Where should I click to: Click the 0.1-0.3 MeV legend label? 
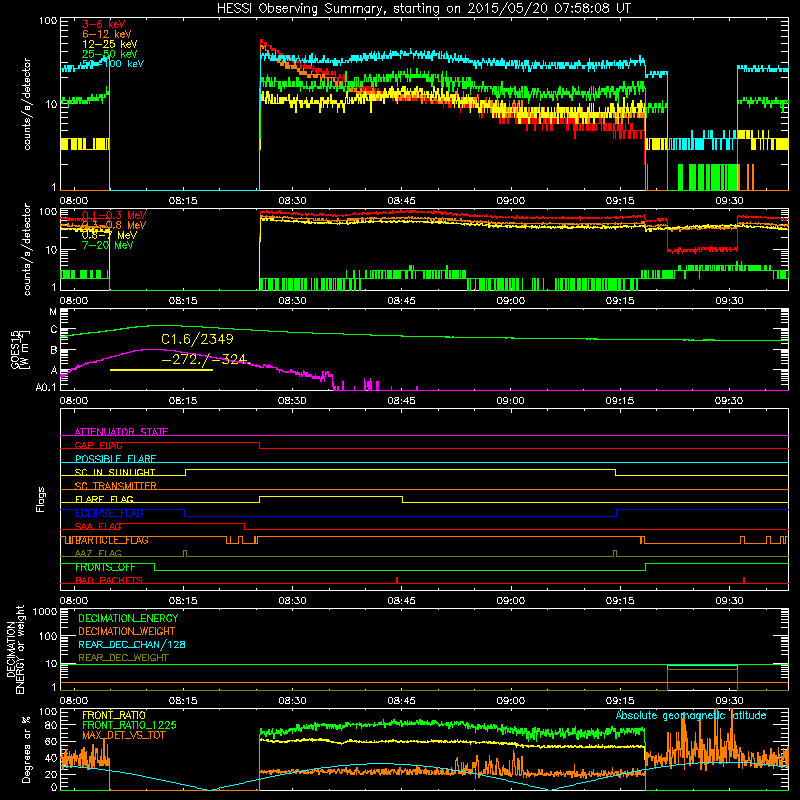[114, 215]
